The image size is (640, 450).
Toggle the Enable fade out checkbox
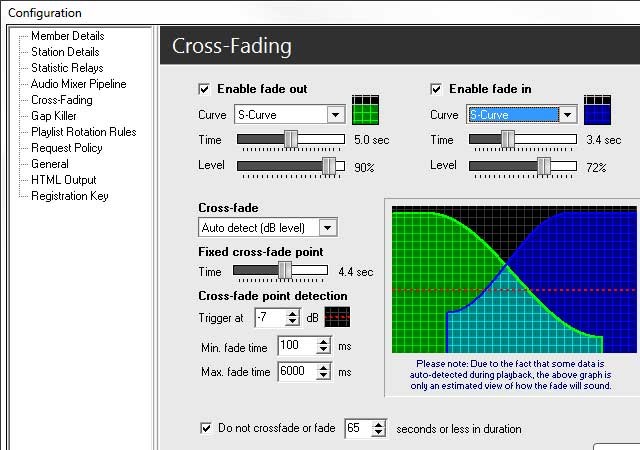[205, 89]
